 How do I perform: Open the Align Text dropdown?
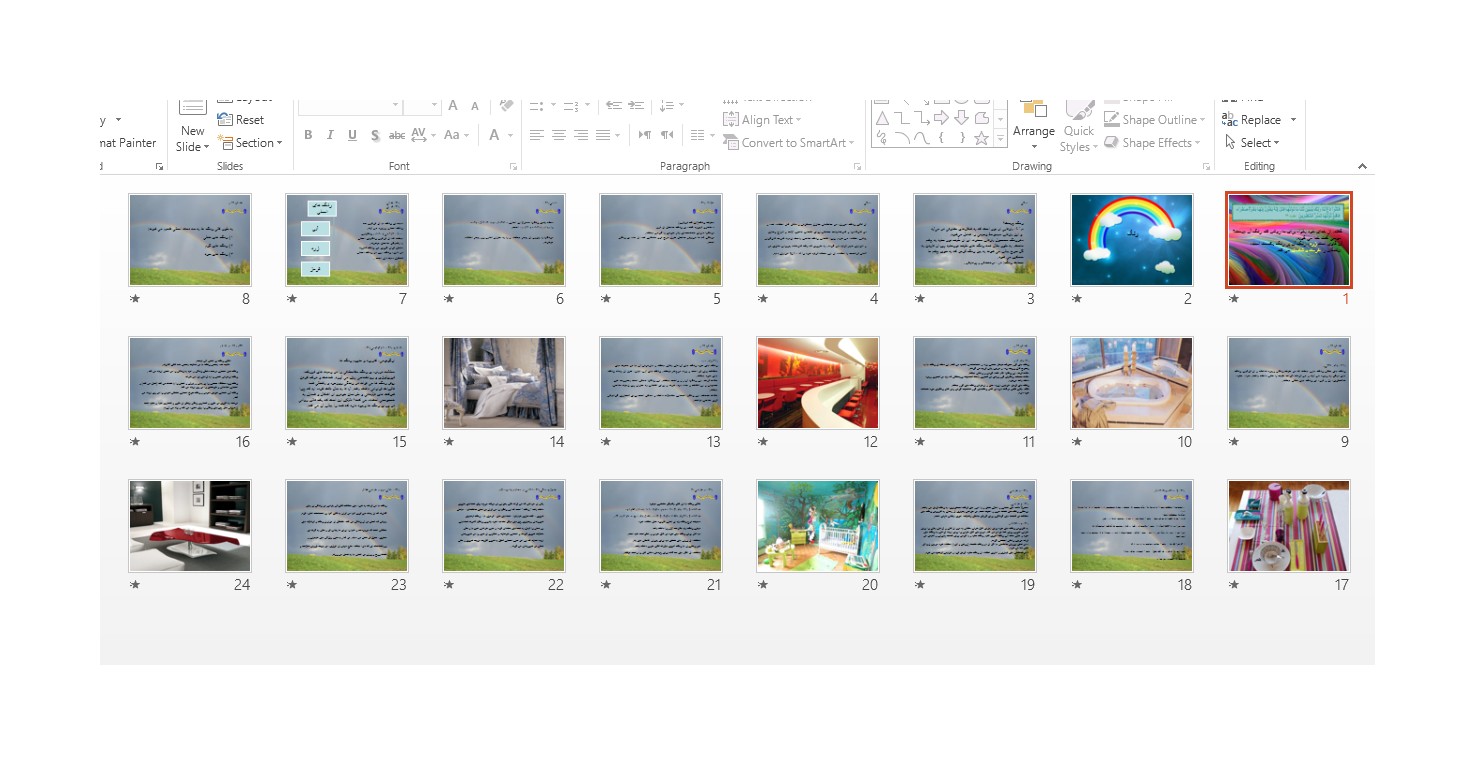coord(762,120)
